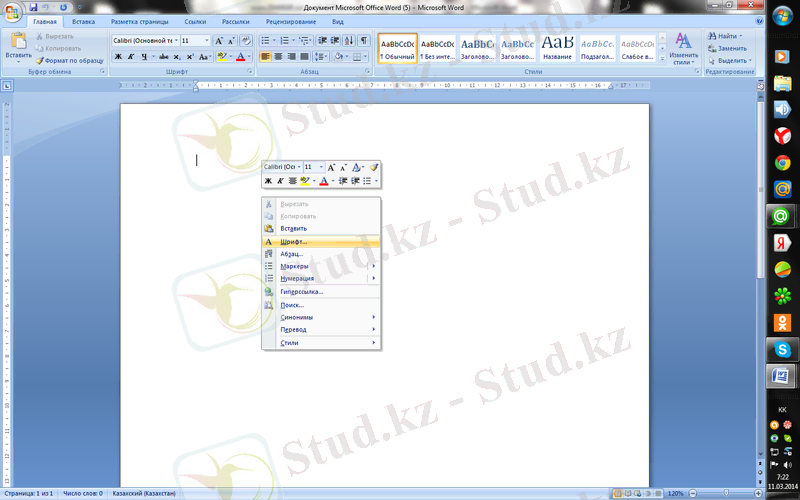Click Format Painter (Формат по образцу)

[72, 60]
